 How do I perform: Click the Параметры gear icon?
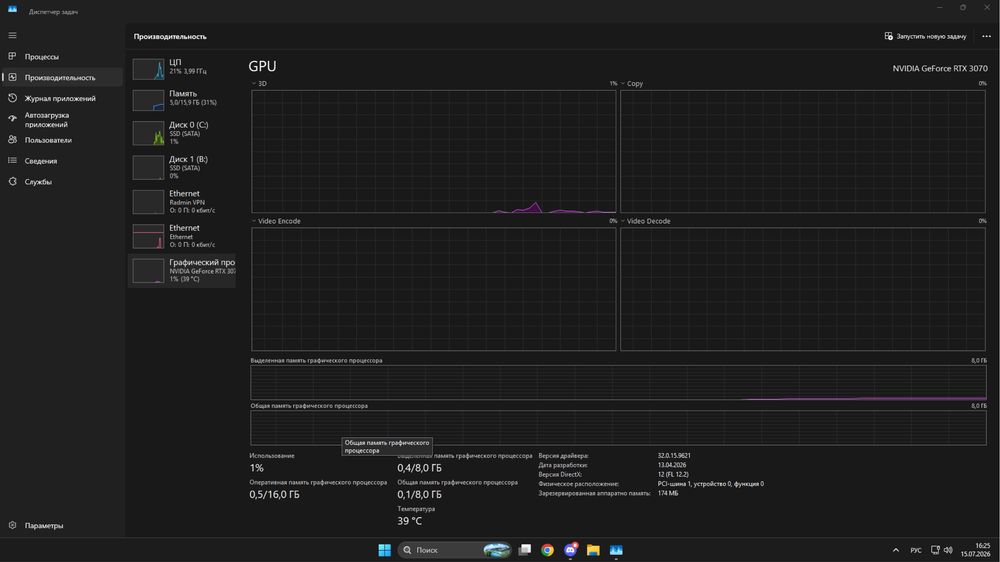12,526
